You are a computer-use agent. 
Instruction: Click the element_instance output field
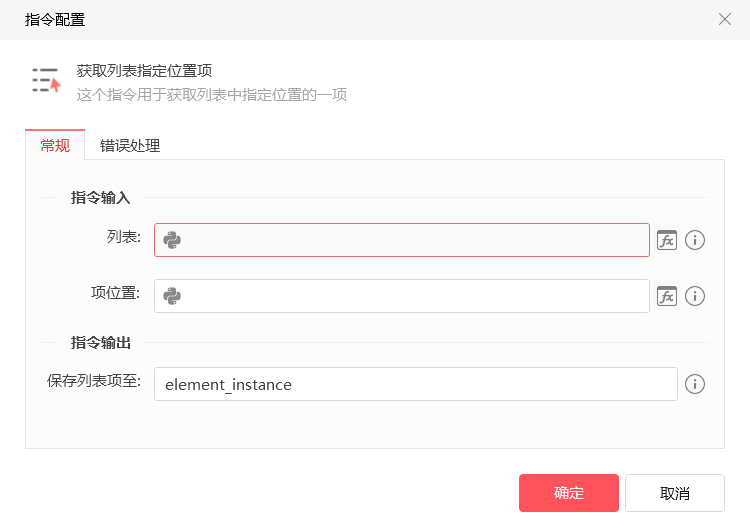(x=416, y=384)
